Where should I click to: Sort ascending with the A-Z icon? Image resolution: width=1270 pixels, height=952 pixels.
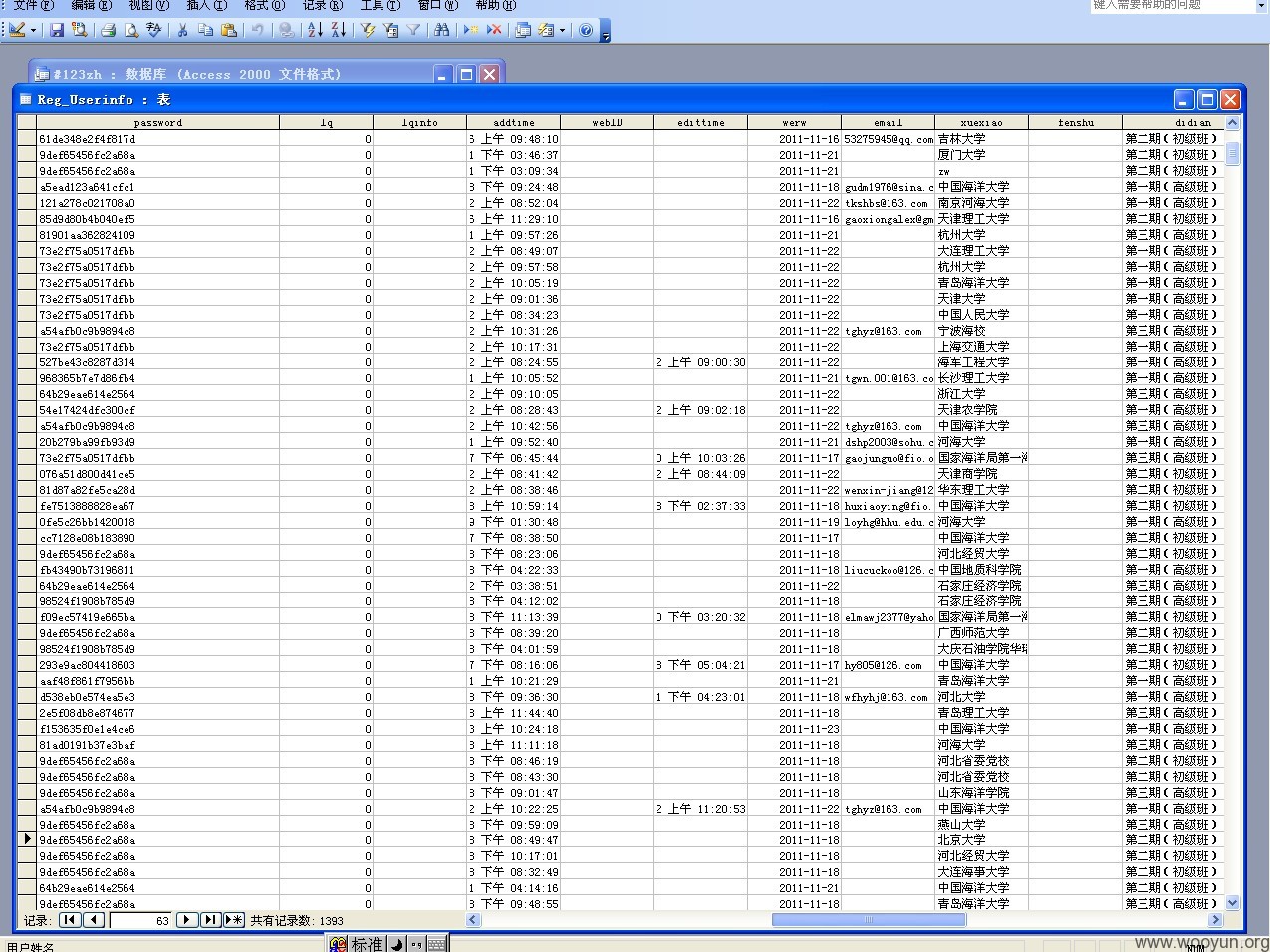coord(315,30)
